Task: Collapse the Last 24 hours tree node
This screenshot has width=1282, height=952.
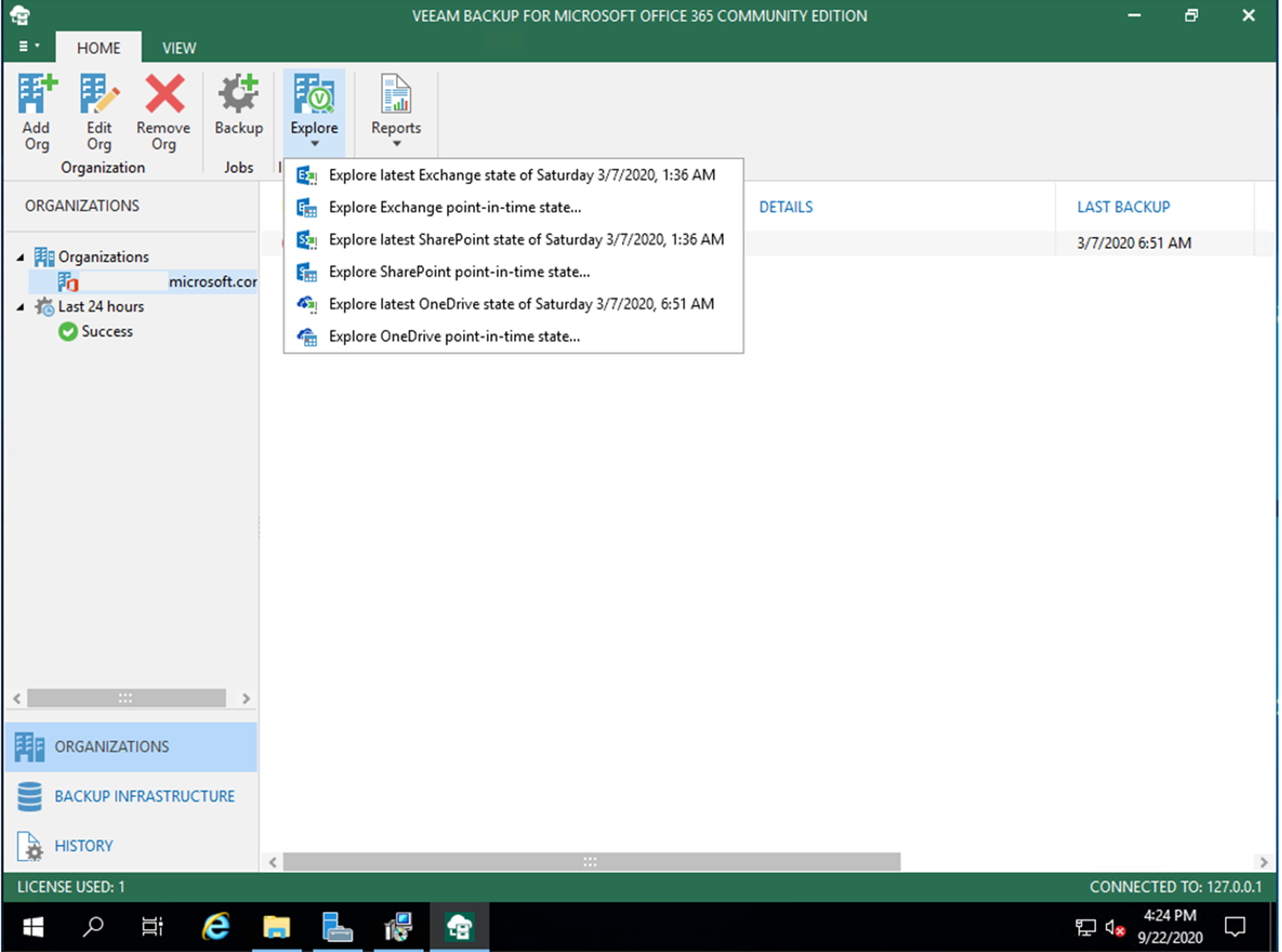Action: (20, 307)
